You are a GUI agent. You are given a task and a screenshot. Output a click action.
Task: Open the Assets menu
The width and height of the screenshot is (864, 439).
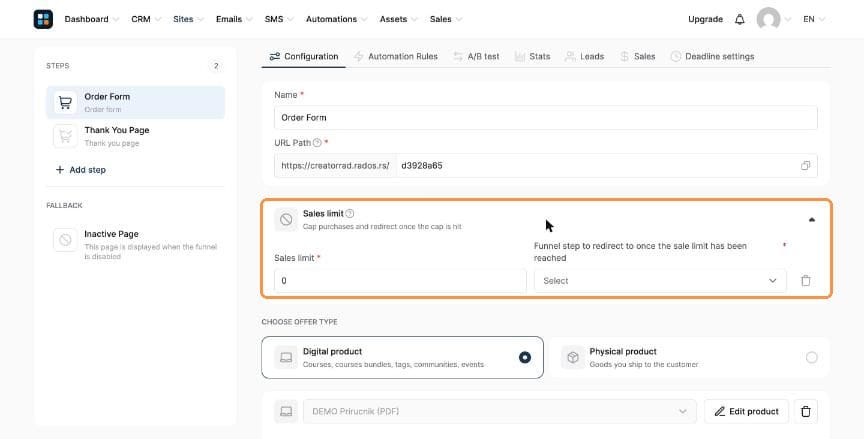(398, 19)
